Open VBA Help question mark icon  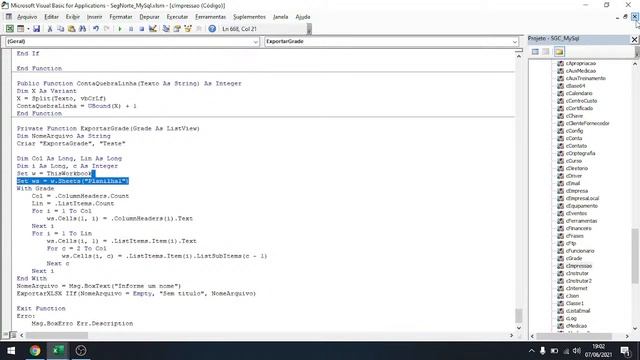pos(212,29)
